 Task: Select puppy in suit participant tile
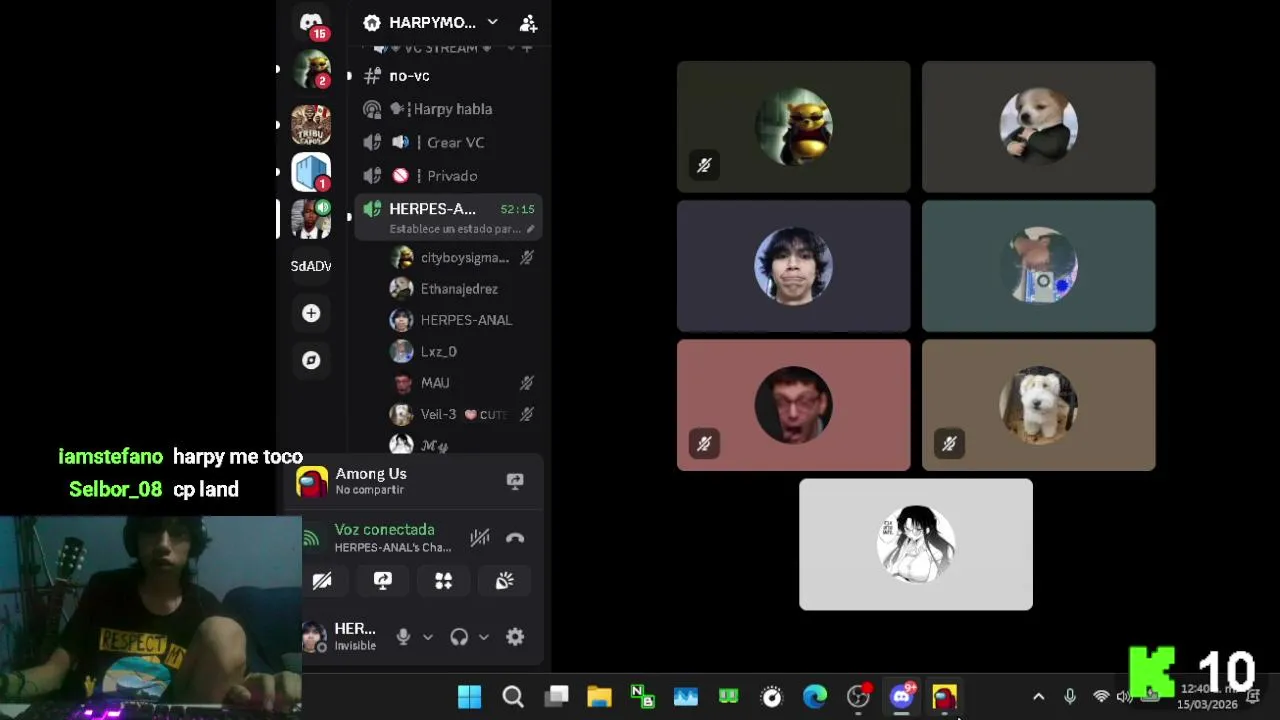pyautogui.click(x=1038, y=126)
